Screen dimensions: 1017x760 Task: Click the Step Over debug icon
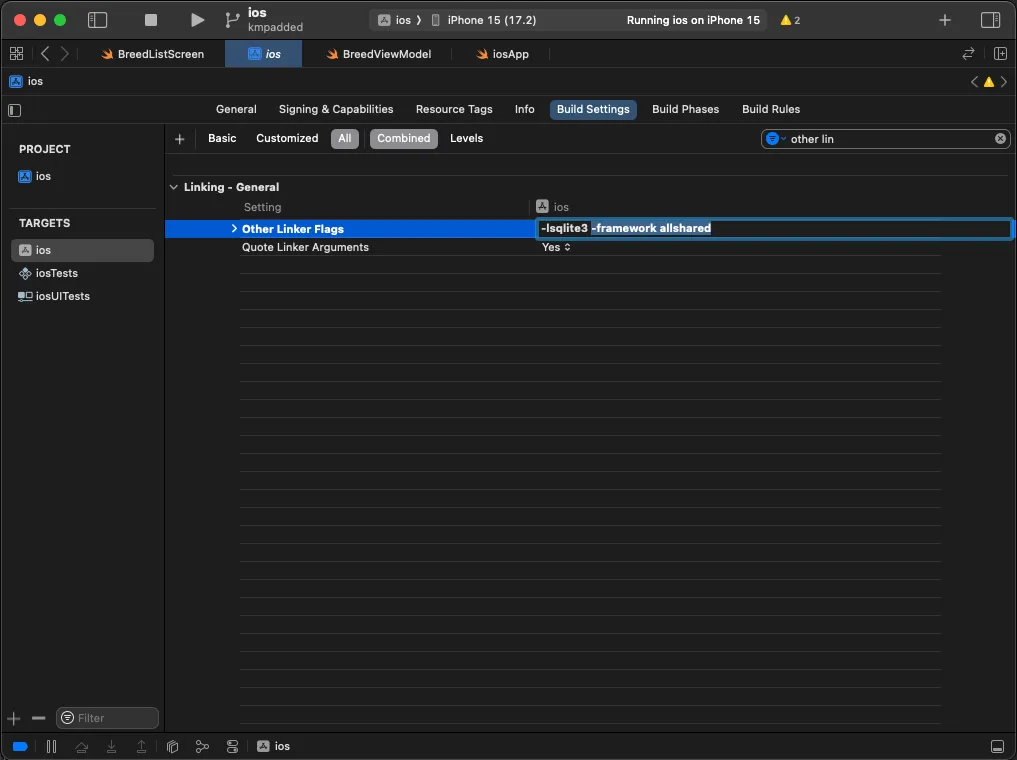coord(82,746)
